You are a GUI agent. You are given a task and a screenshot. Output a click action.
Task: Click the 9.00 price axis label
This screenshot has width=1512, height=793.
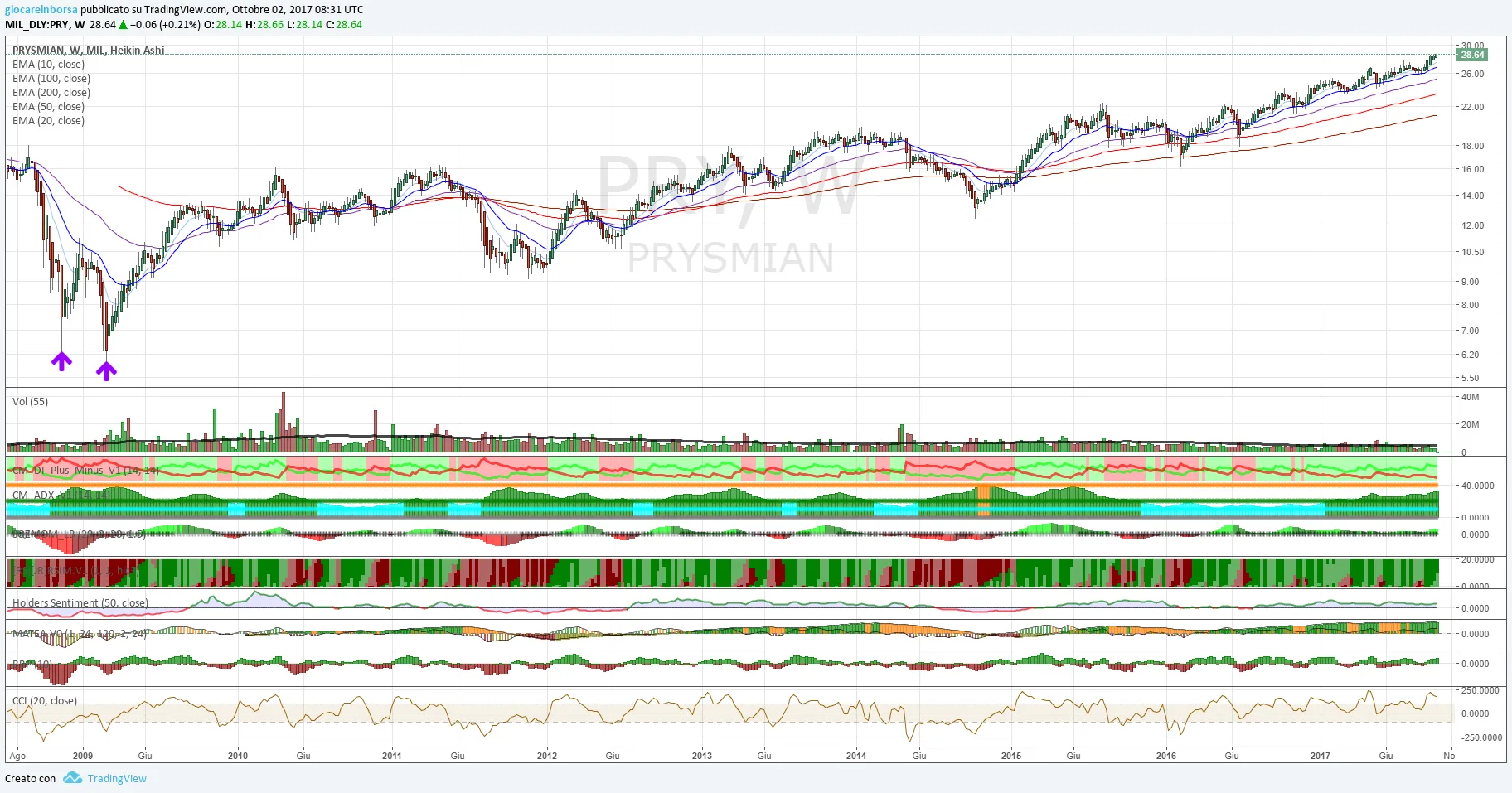pyautogui.click(x=1471, y=282)
